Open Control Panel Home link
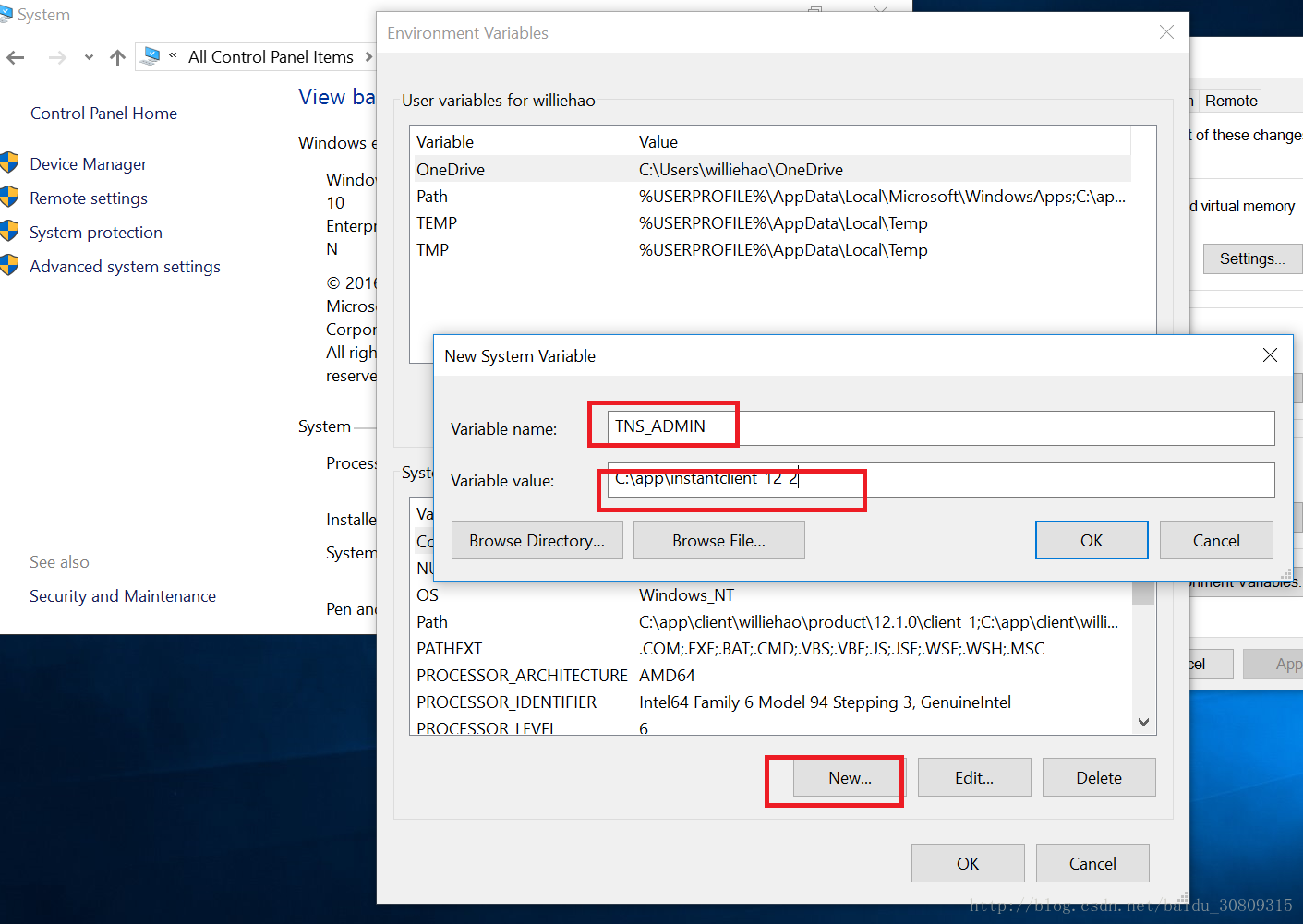The width and height of the screenshot is (1303, 924). [x=103, y=114]
